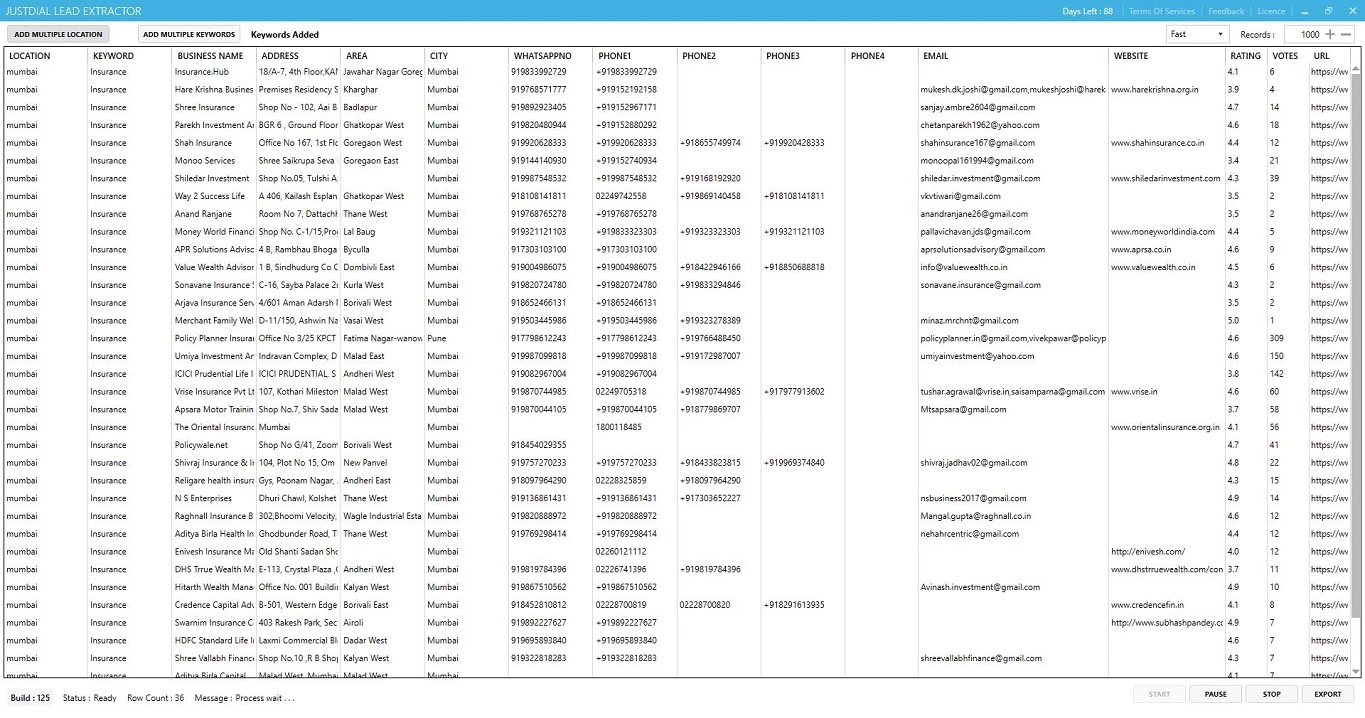Export the extracted leads

[x=1327, y=694]
